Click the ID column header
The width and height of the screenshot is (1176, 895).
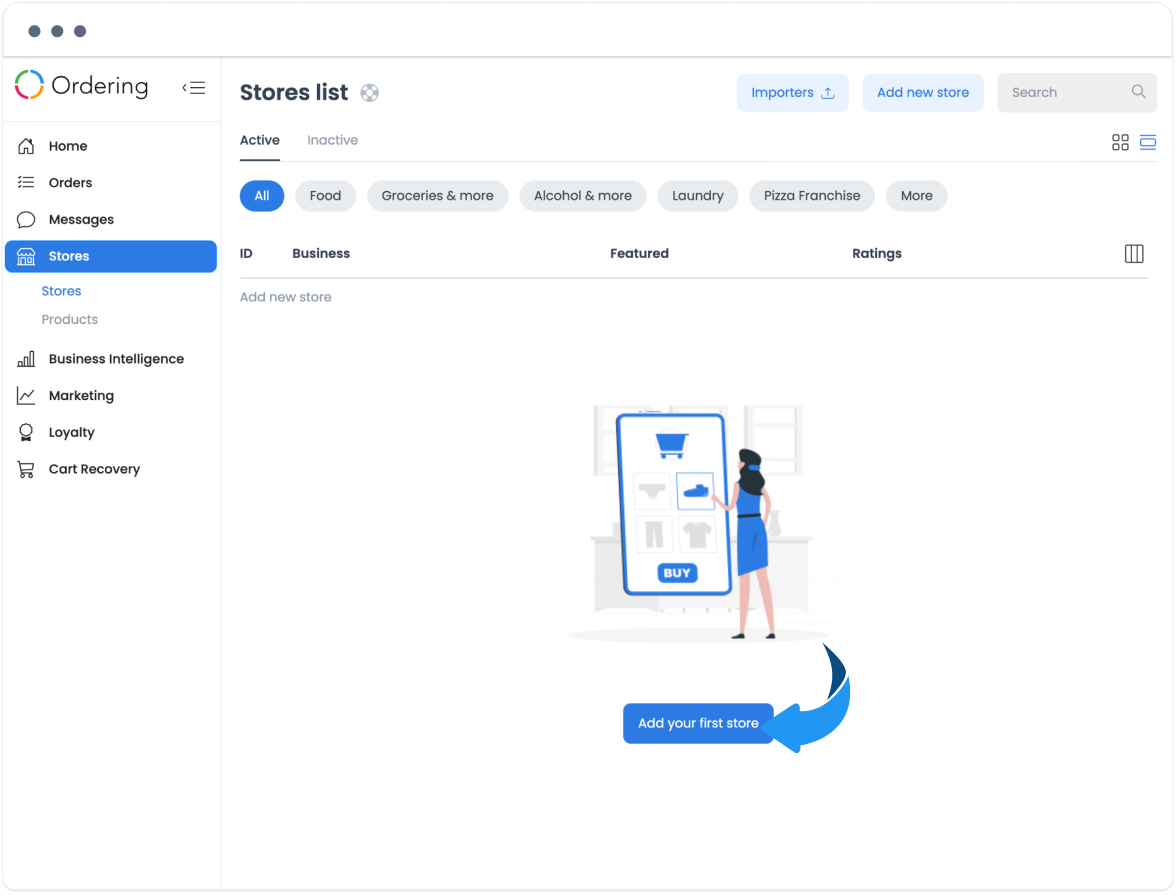pyautogui.click(x=246, y=254)
